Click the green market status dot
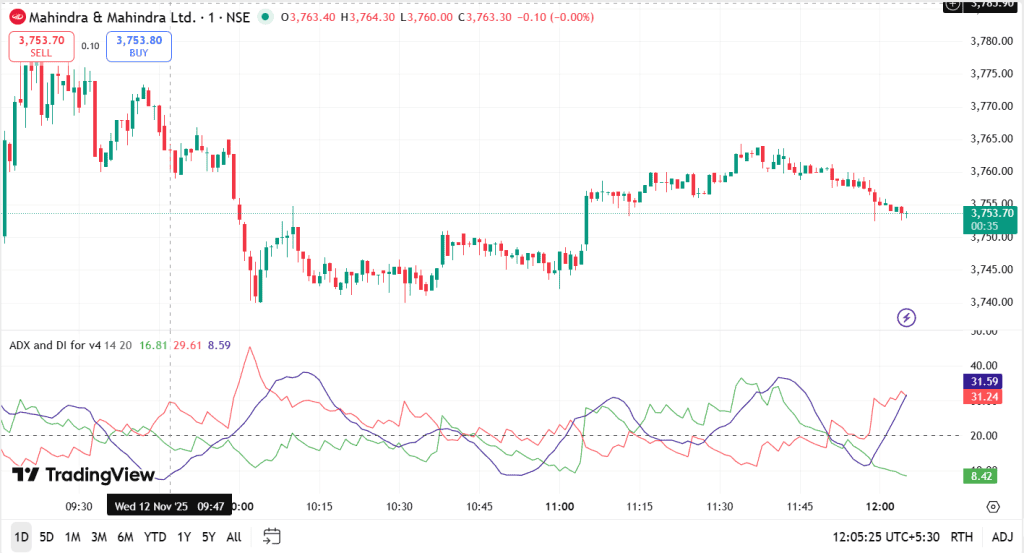Image resolution: width=1024 pixels, height=553 pixels. [x=264, y=17]
